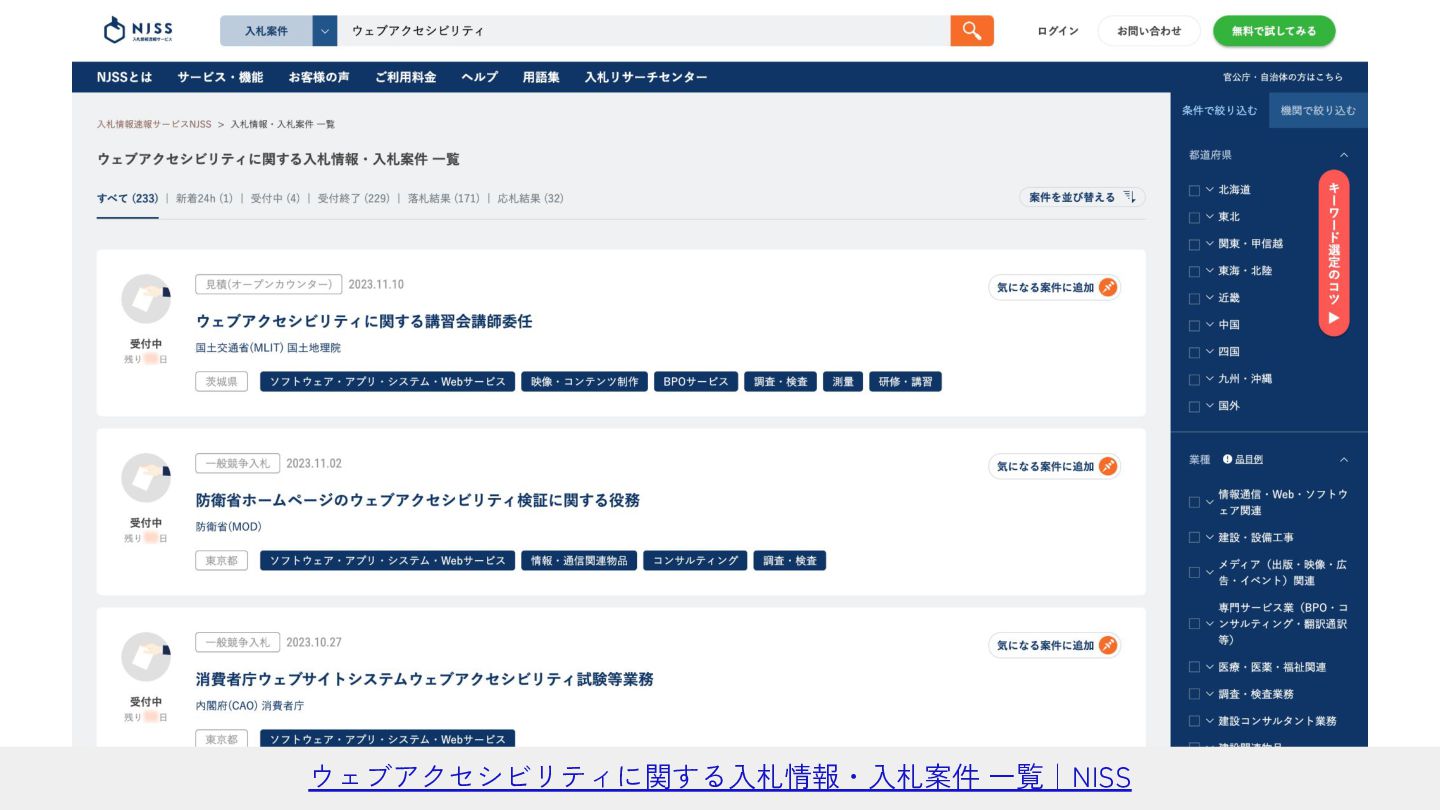Image resolution: width=1440 pixels, height=810 pixels.
Task: Click the 研修・講習 tag
Action: pos(905,382)
